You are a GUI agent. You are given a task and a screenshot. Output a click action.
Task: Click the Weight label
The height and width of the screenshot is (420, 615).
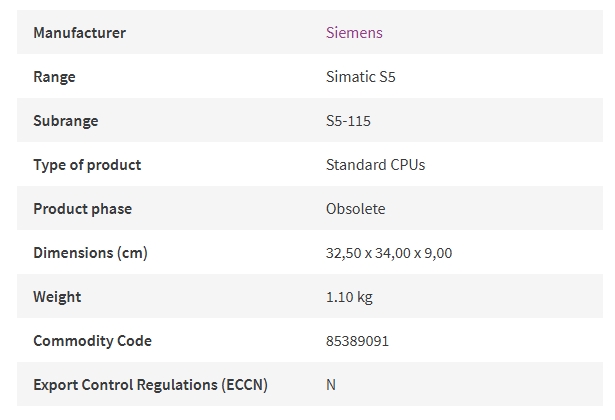pyautogui.click(x=57, y=297)
